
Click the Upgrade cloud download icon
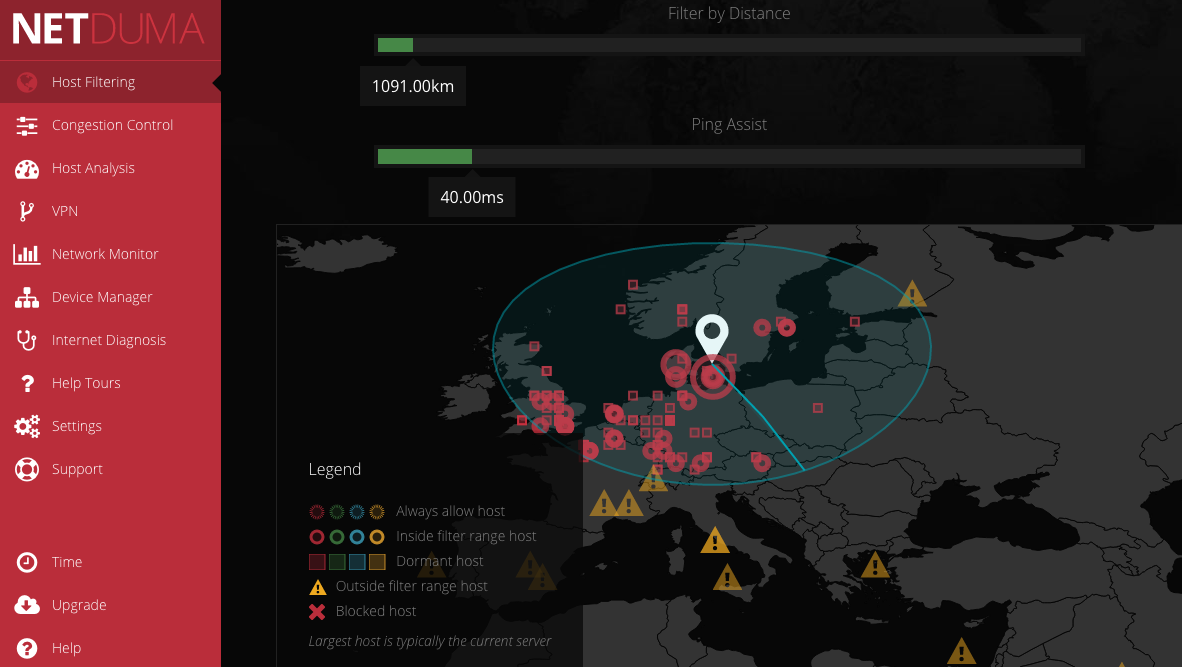(27, 605)
